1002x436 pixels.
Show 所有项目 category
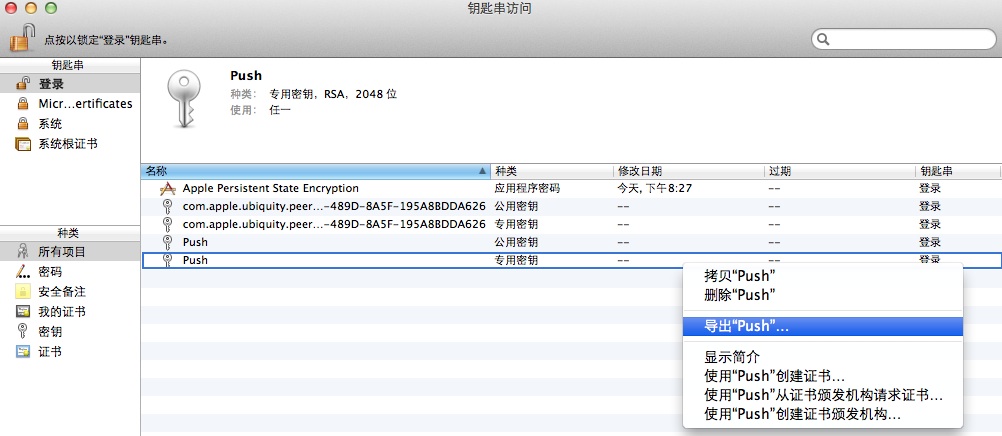[x=62, y=252]
